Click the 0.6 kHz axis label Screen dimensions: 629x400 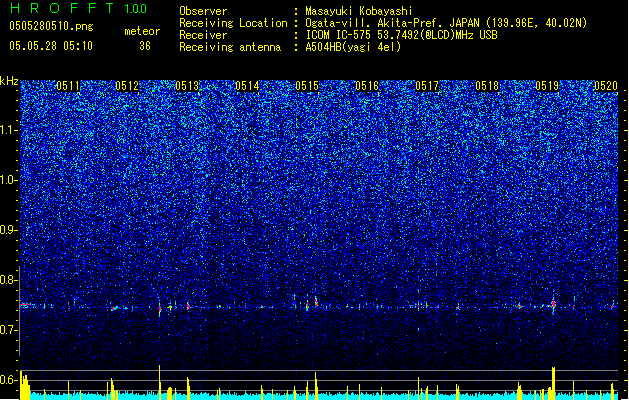(x=9, y=380)
